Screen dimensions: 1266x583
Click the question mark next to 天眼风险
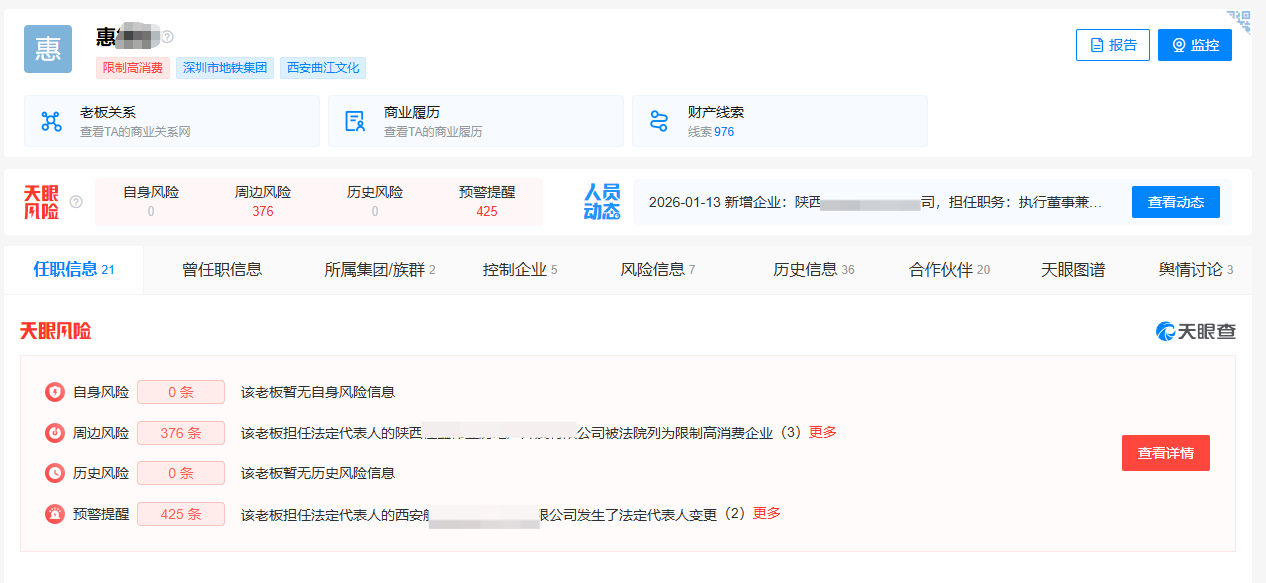coord(78,201)
